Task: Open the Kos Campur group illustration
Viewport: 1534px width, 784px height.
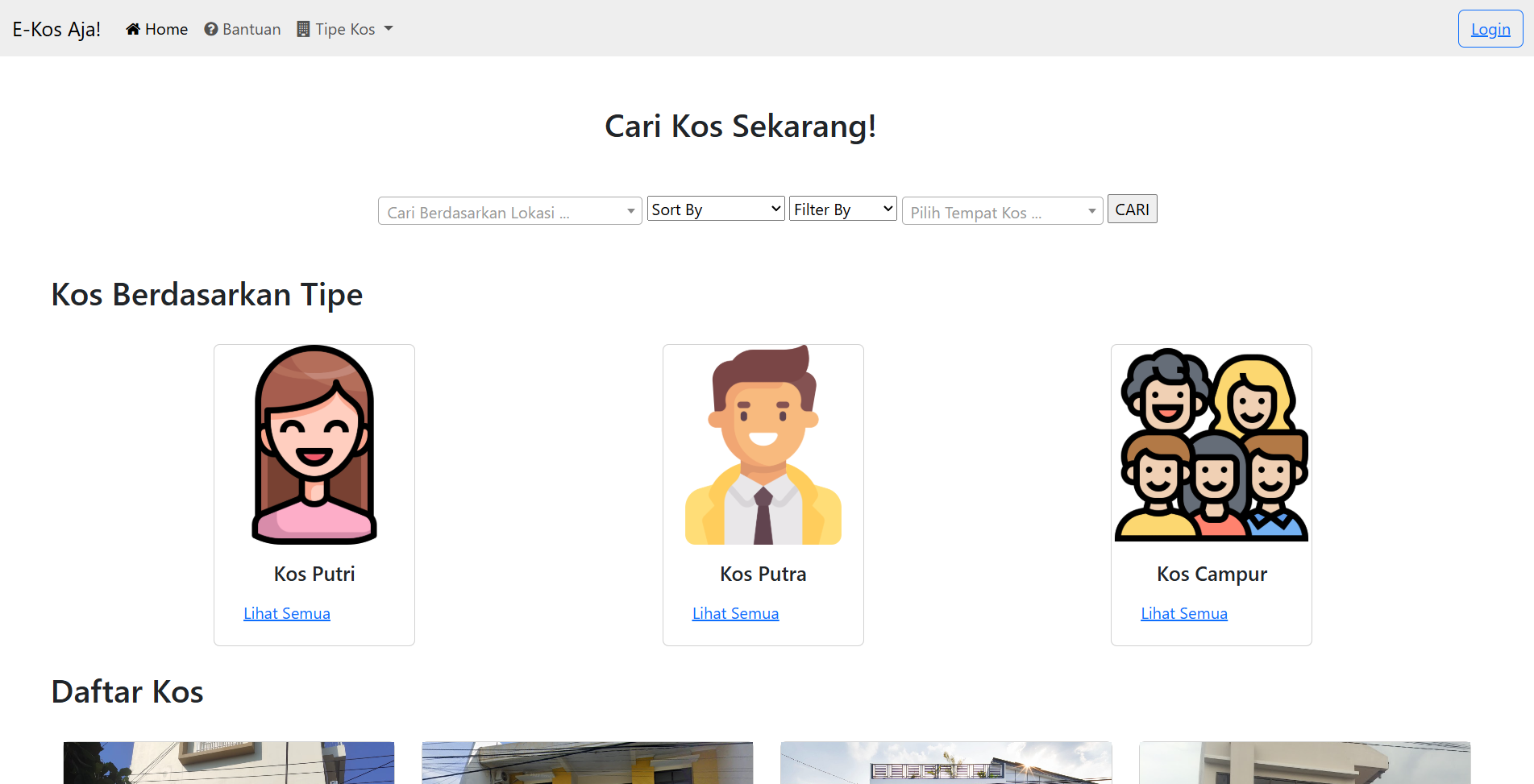Action: point(1212,445)
